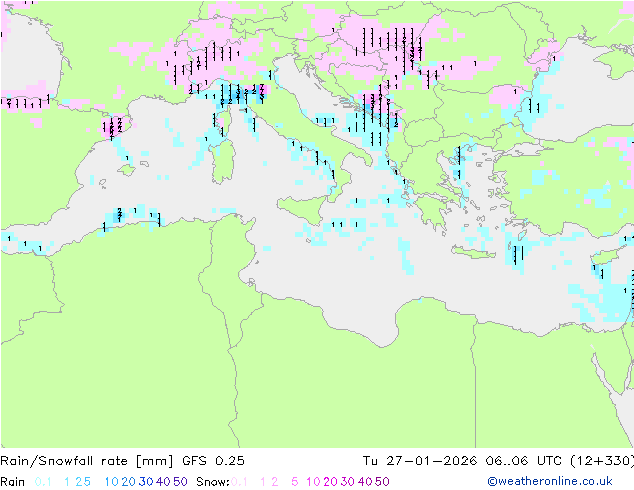This screenshot has width=634, height=490.
Task: Select rain legend value 0.1
Action: coord(43,482)
